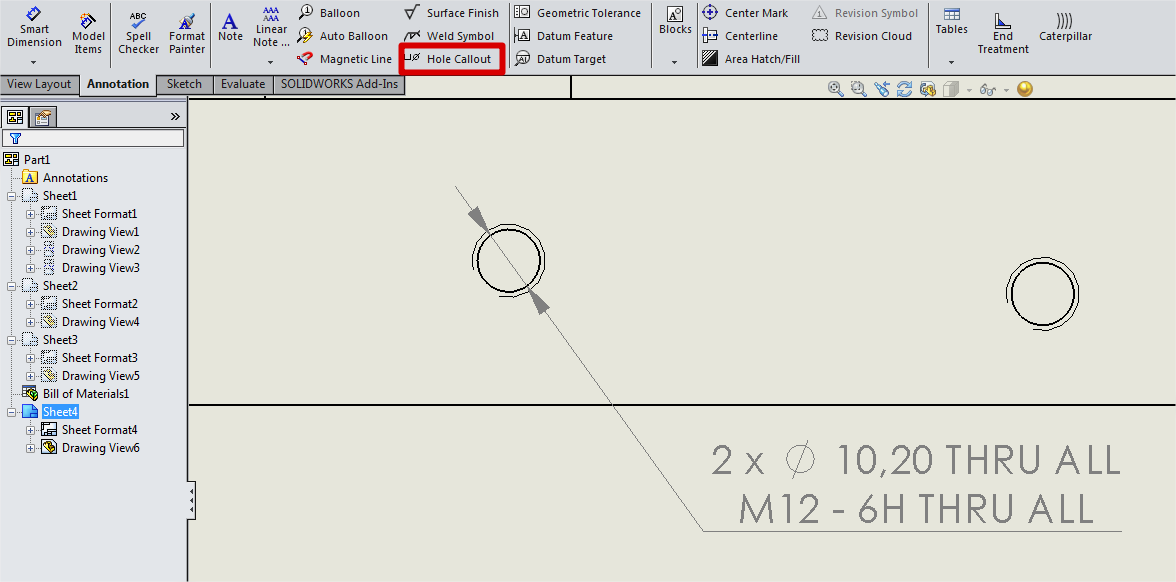
Task: Click the appearance color sphere icon
Action: click(x=1024, y=89)
